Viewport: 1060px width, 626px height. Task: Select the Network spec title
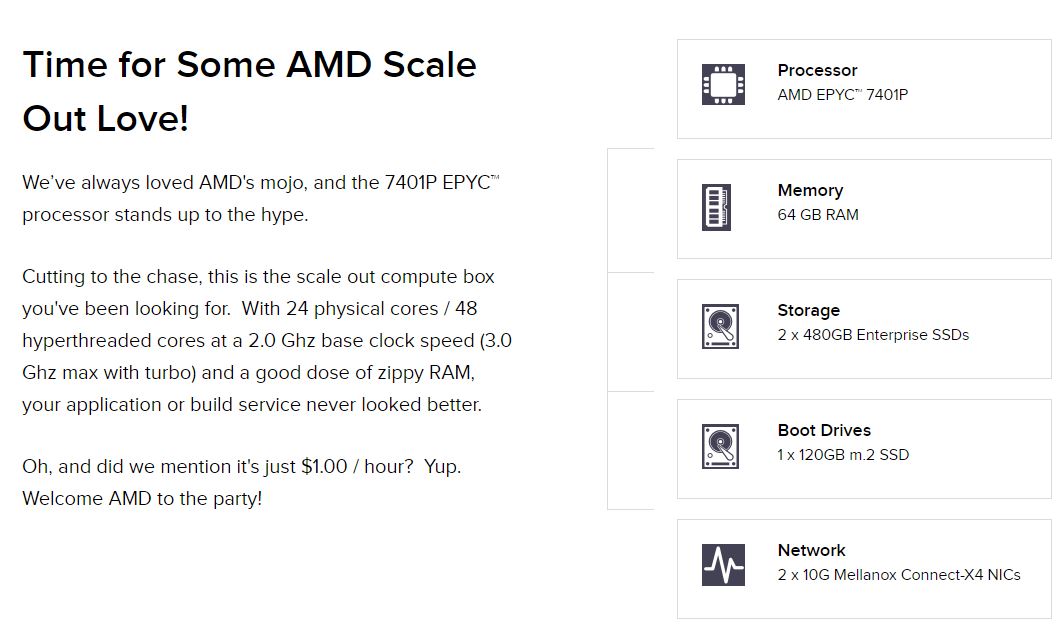point(811,550)
